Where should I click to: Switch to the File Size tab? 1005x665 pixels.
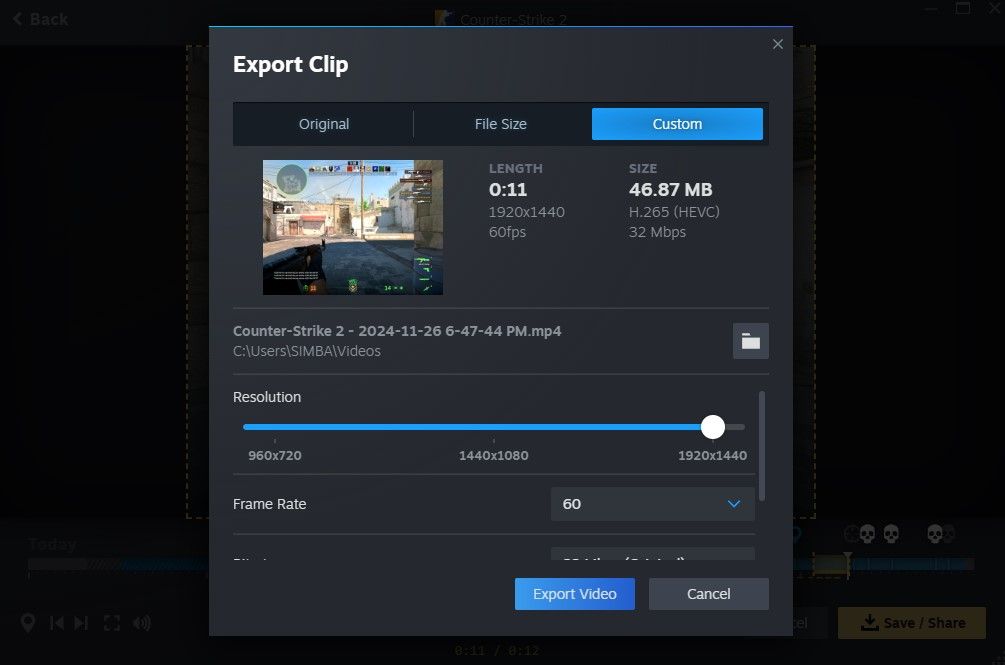click(x=501, y=124)
